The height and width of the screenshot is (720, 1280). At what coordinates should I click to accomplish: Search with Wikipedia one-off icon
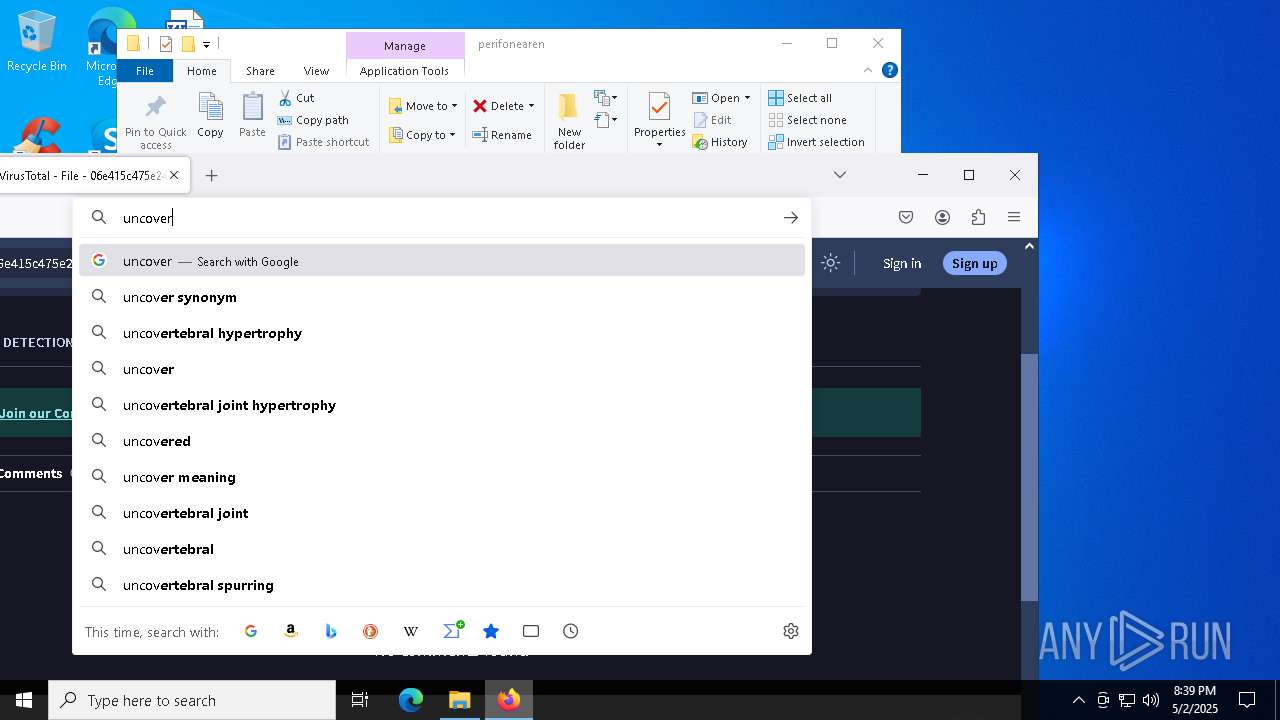[x=411, y=631]
